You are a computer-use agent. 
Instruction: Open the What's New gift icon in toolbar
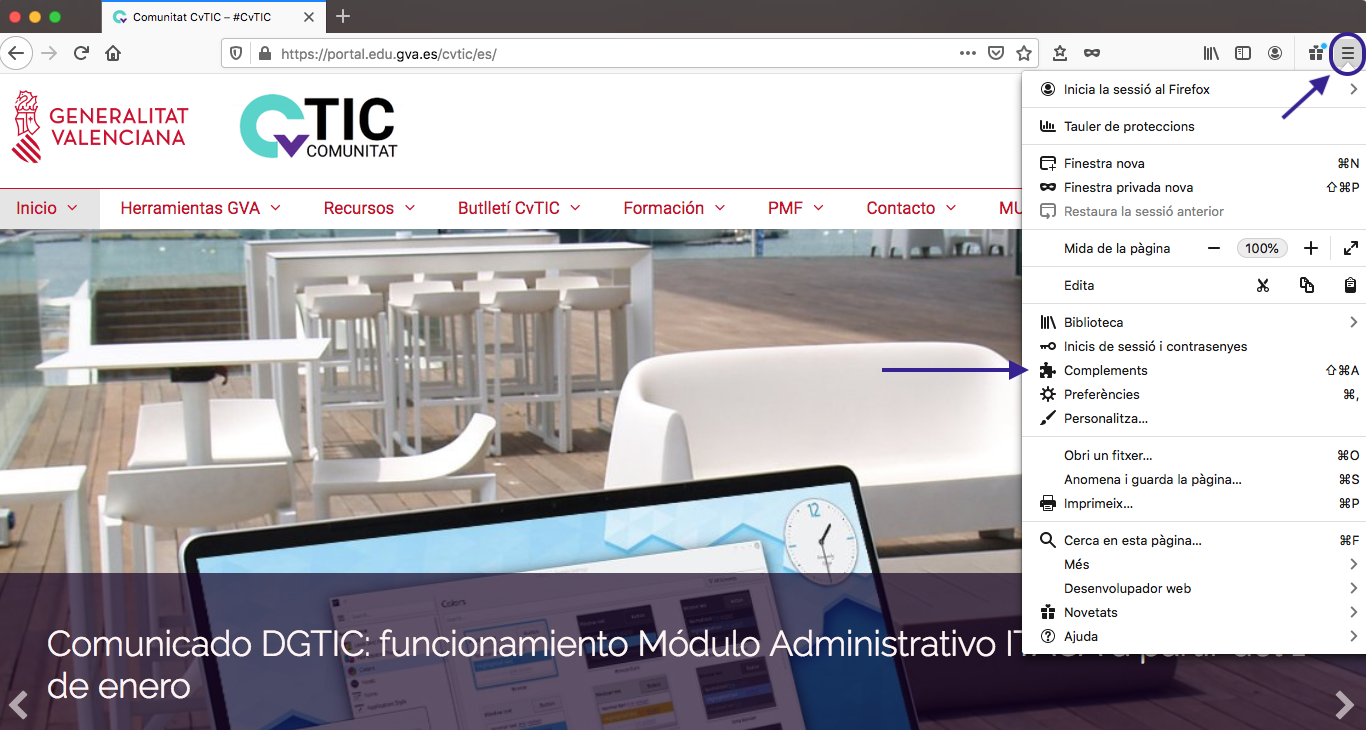click(1317, 53)
